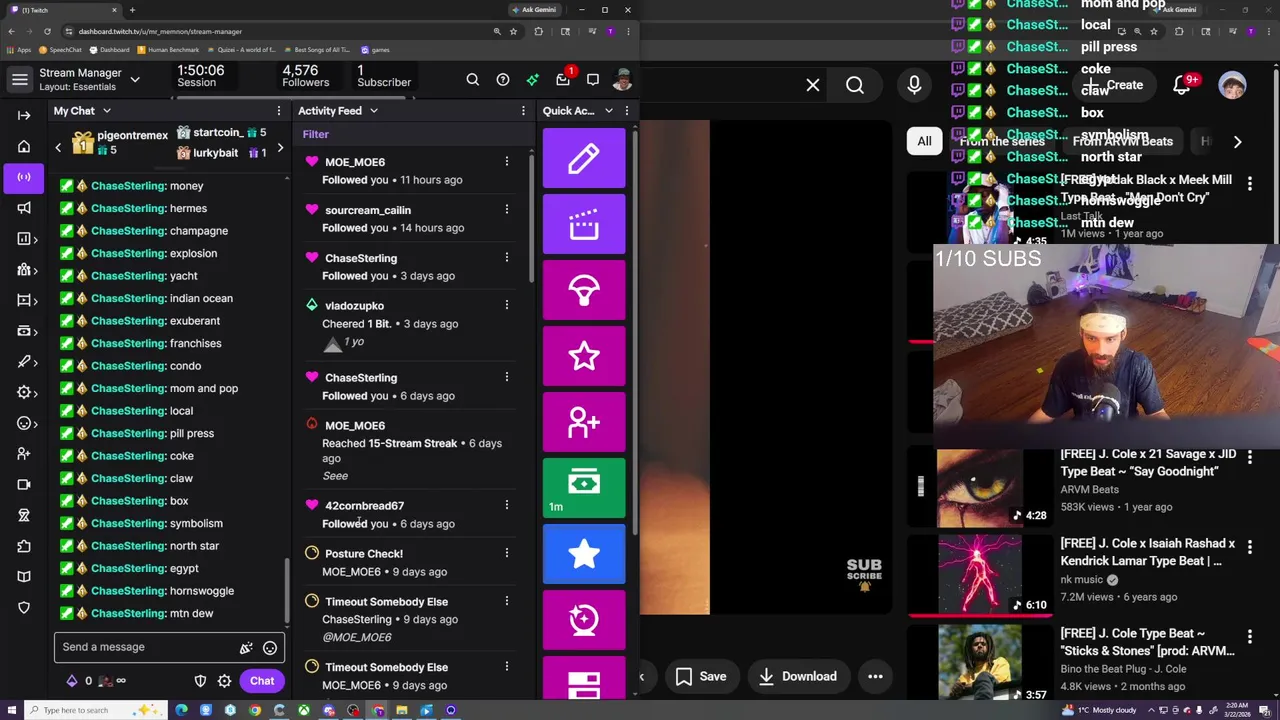Click the YouTube Download button
This screenshot has width=1280, height=720.
[x=797, y=677]
